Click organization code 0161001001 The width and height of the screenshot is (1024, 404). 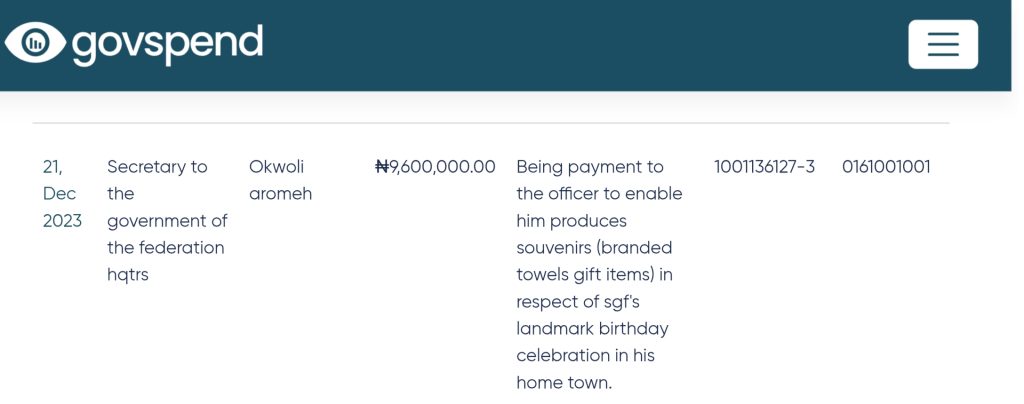pyautogui.click(x=886, y=167)
